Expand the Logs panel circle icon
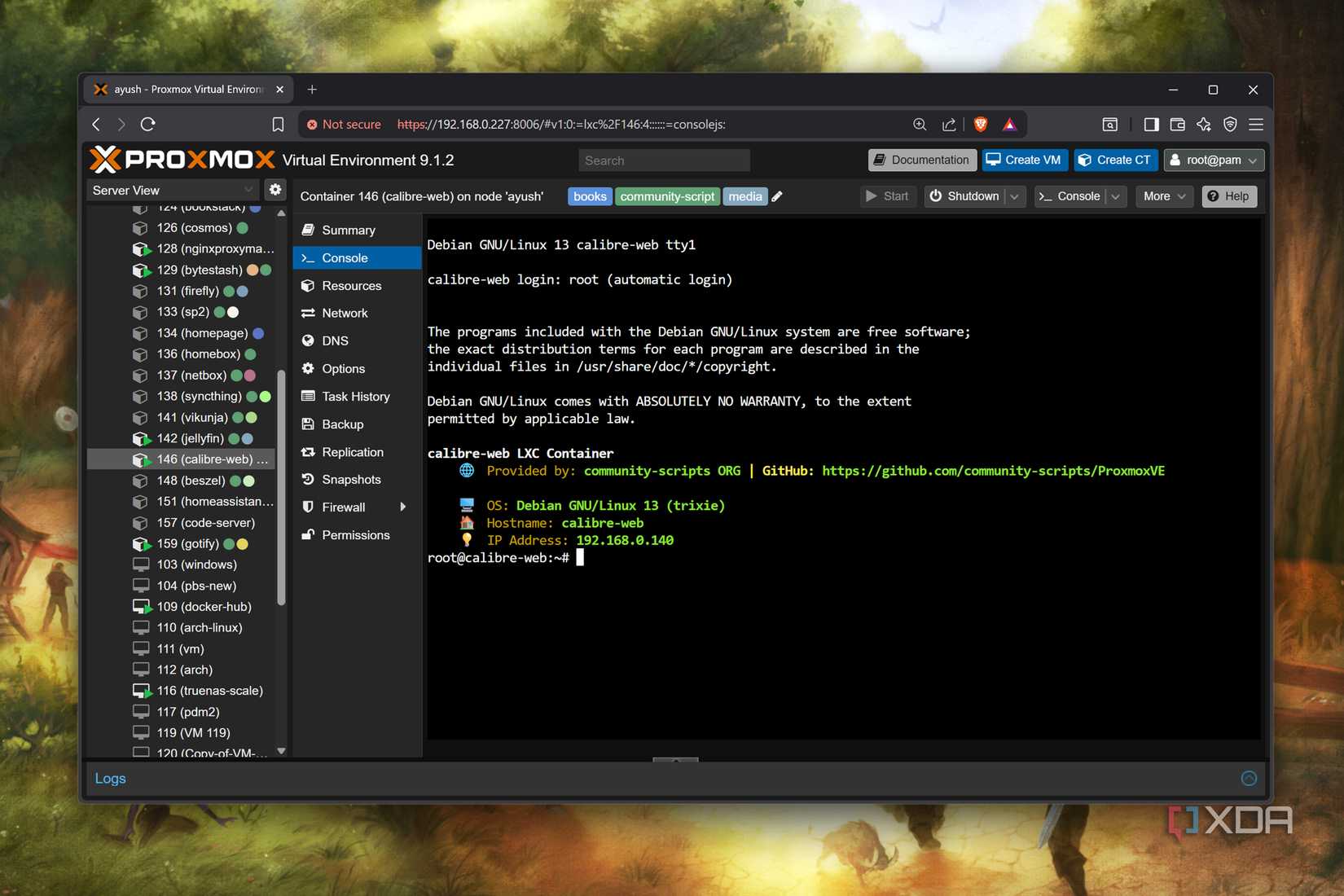Screen dimensions: 1344x896 click(1249, 779)
